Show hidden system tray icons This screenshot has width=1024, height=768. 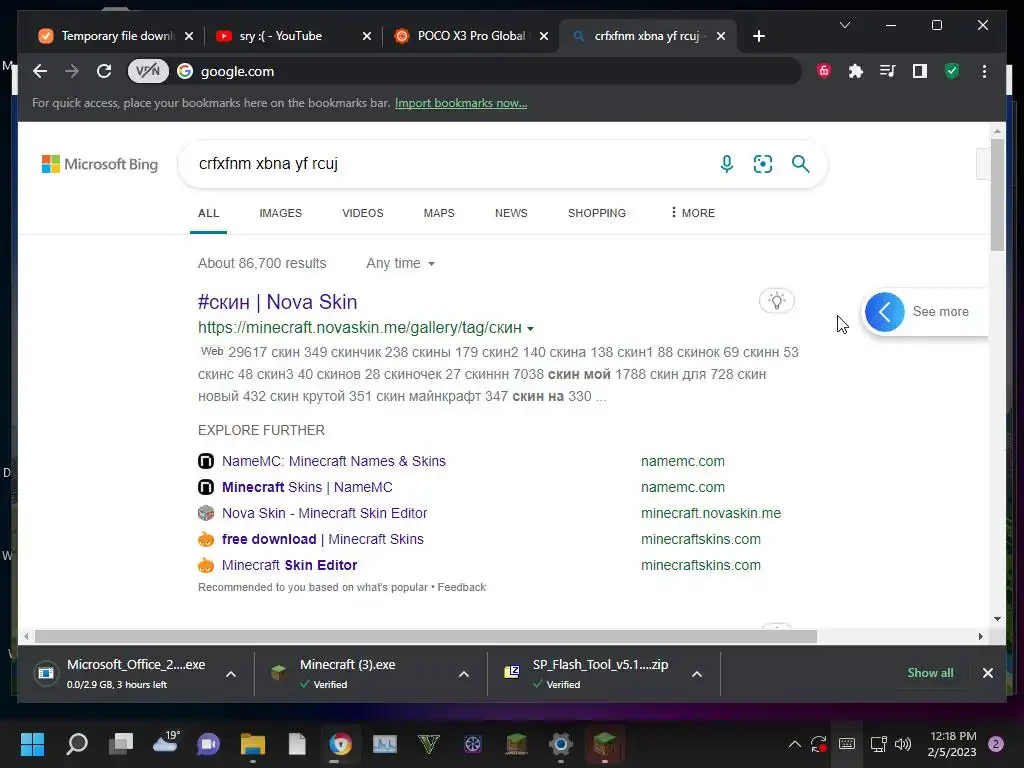(x=795, y=744)
